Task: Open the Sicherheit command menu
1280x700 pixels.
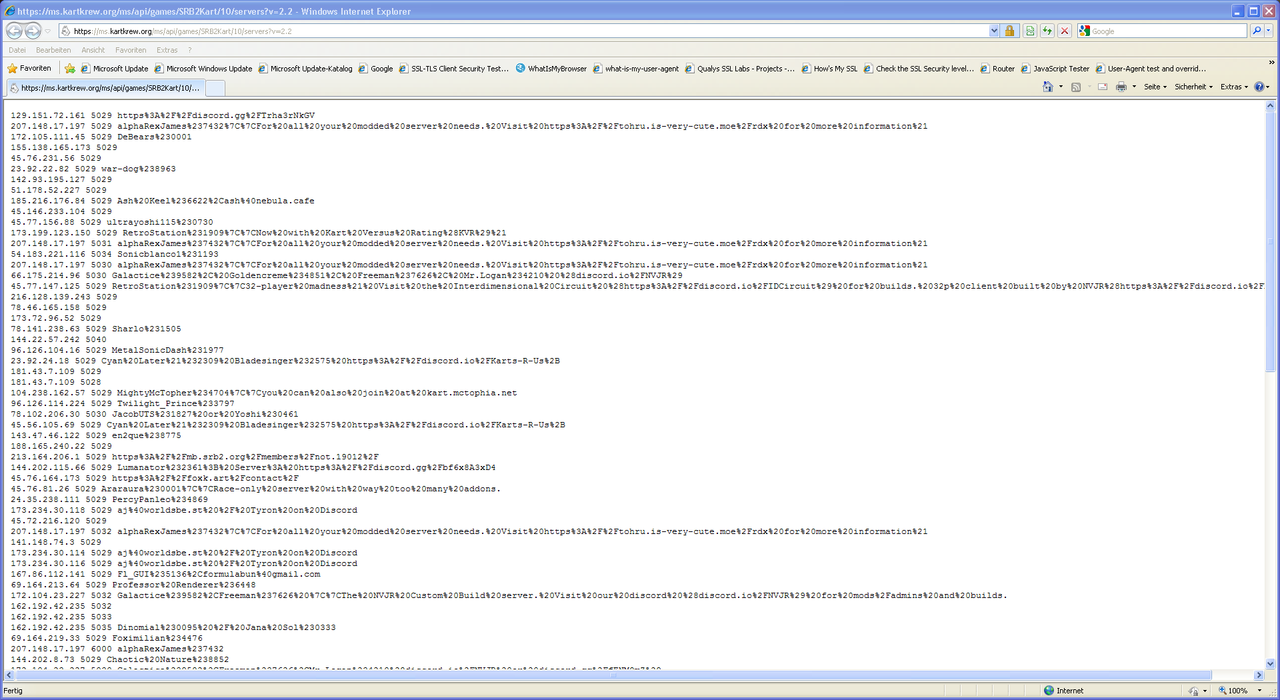Action: (x=1193, y=87)
